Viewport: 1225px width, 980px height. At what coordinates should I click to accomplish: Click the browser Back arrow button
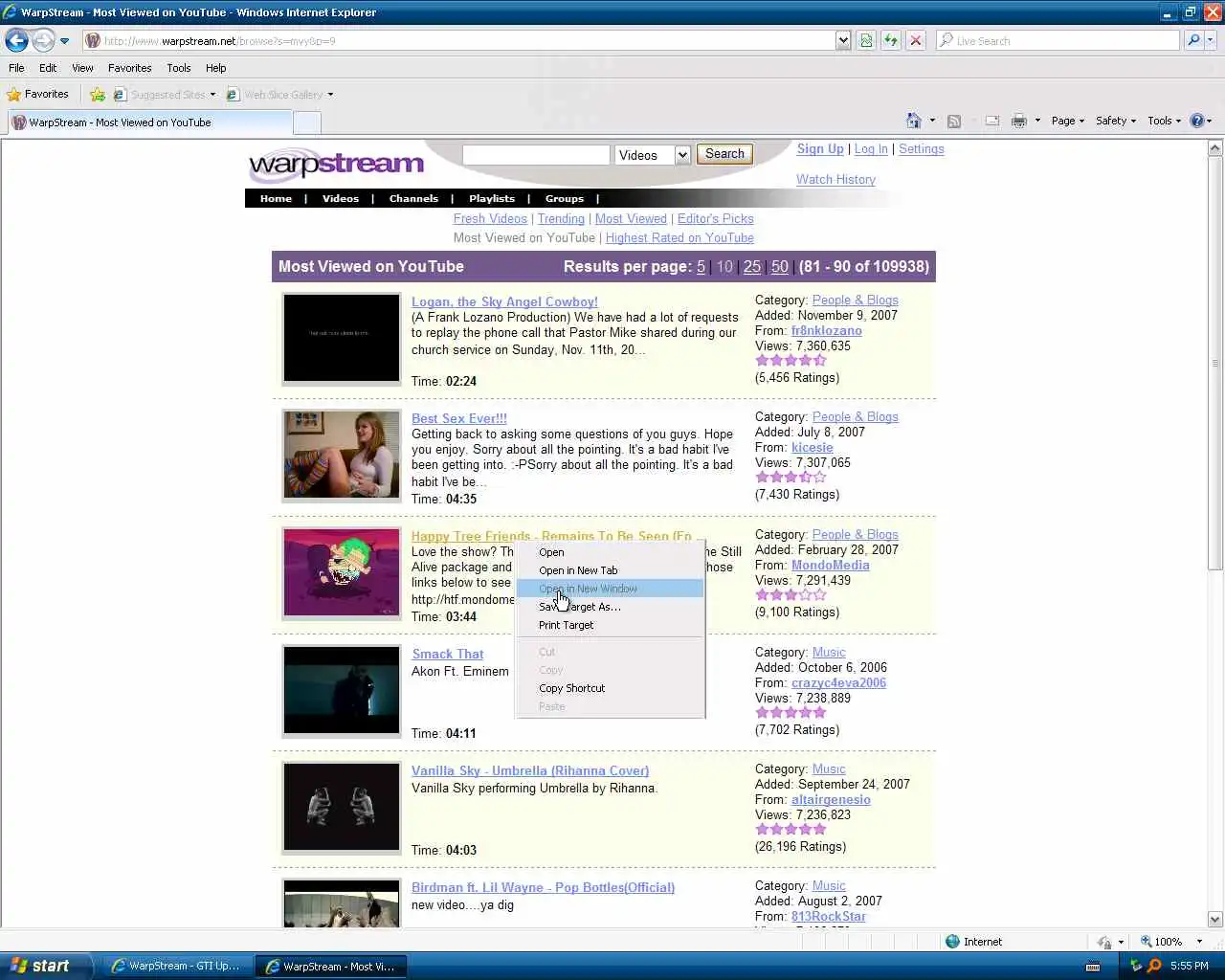(16, 40)
